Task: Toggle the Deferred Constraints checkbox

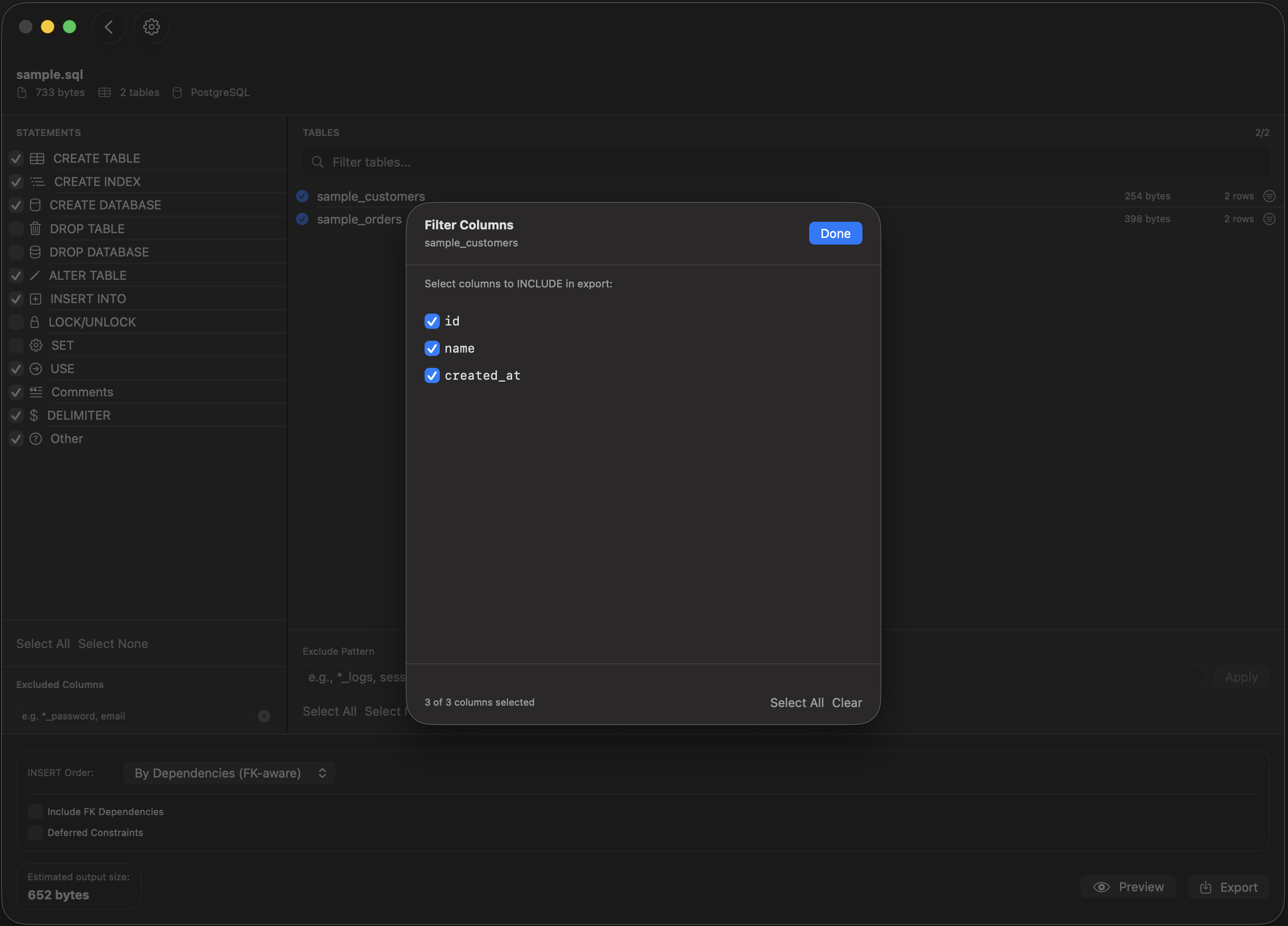Action: pos(35,833)
